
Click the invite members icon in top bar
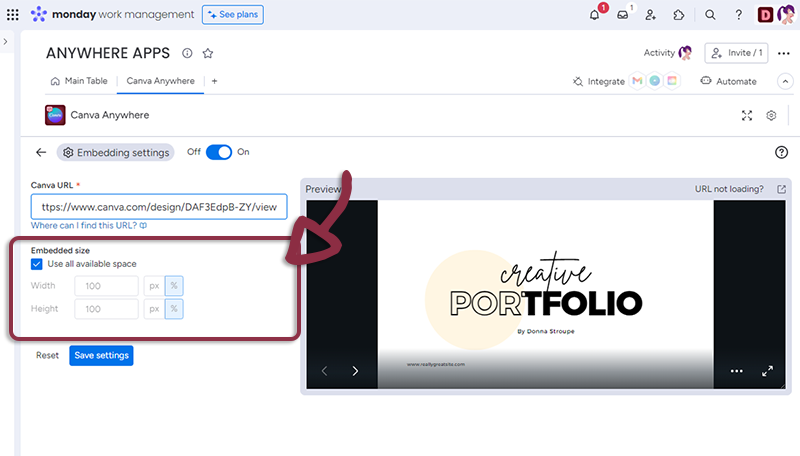(651, 15)
